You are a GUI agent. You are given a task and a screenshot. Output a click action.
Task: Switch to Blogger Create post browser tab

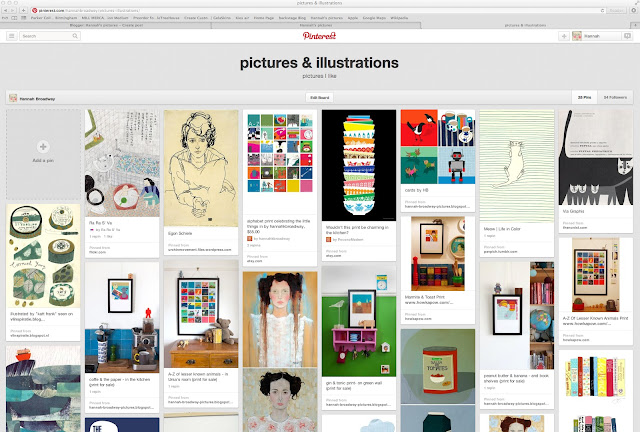(106, 25)
